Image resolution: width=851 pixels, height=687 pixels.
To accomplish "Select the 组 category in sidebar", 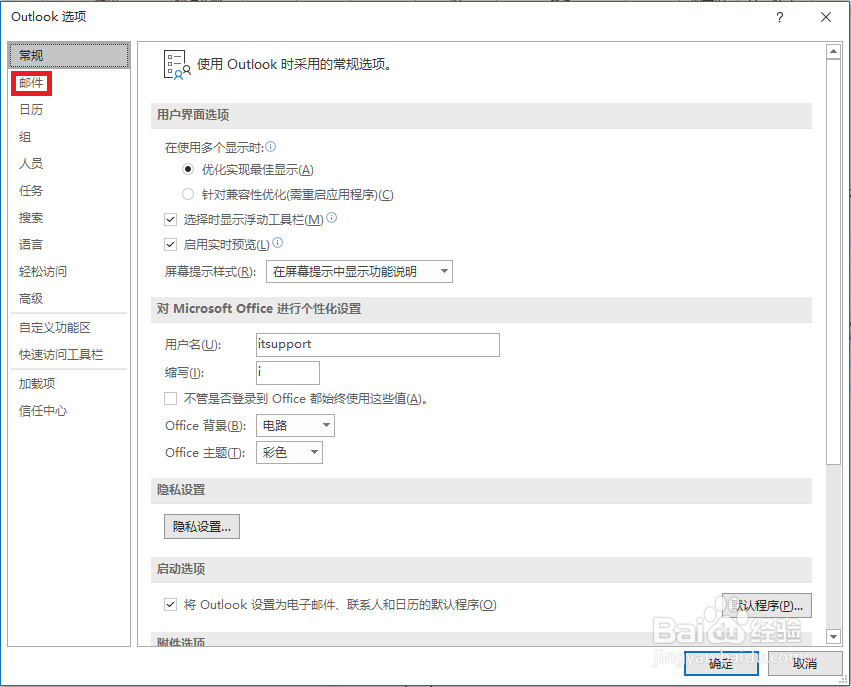I will tap(25, 137).
